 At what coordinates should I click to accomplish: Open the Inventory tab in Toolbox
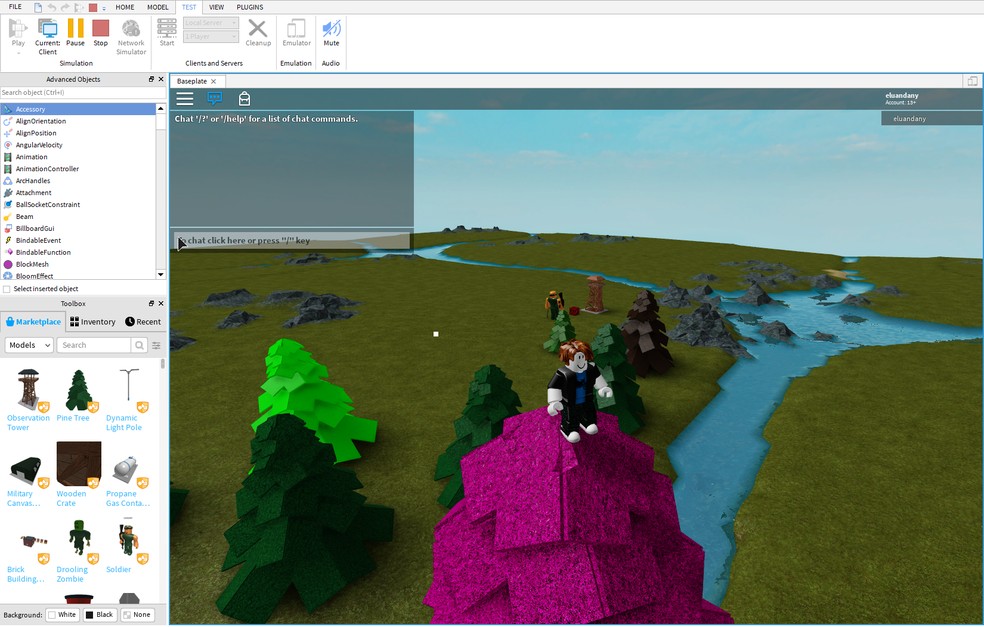(93, 322)
